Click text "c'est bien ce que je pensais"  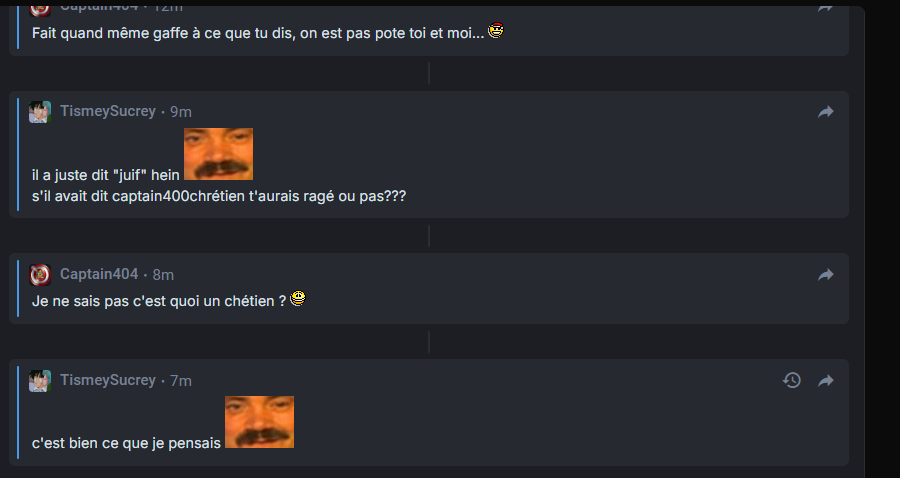tap(126, 444)
